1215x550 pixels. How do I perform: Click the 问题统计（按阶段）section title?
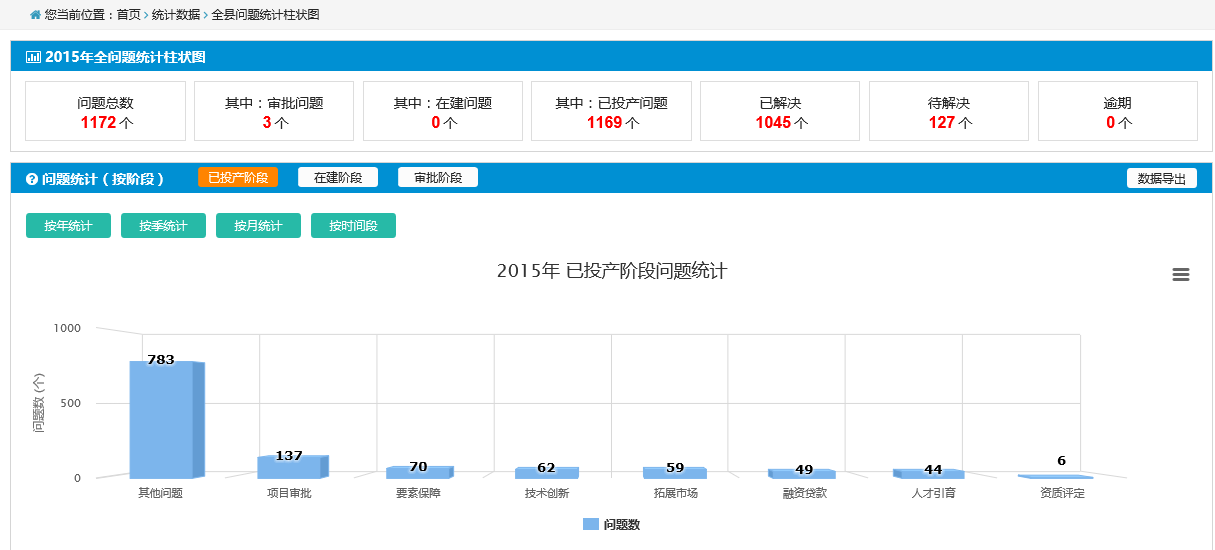click(102, 179)
